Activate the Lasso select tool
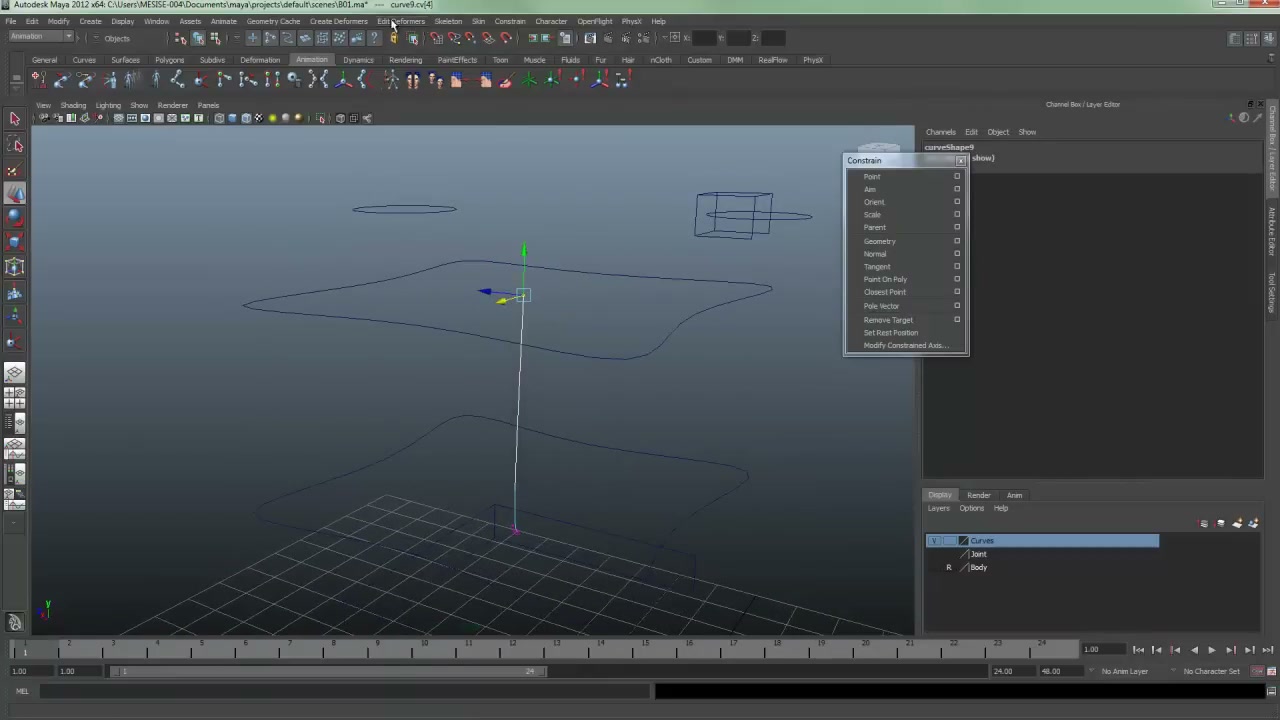This screenshot has width=1280, height=720. click(x=15, y=144)
